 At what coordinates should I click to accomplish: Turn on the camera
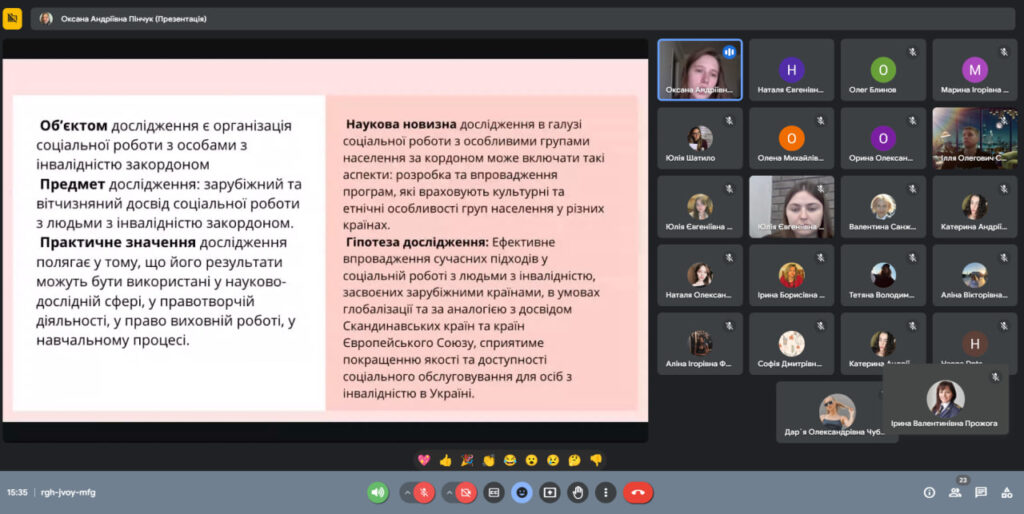point(466,492)
